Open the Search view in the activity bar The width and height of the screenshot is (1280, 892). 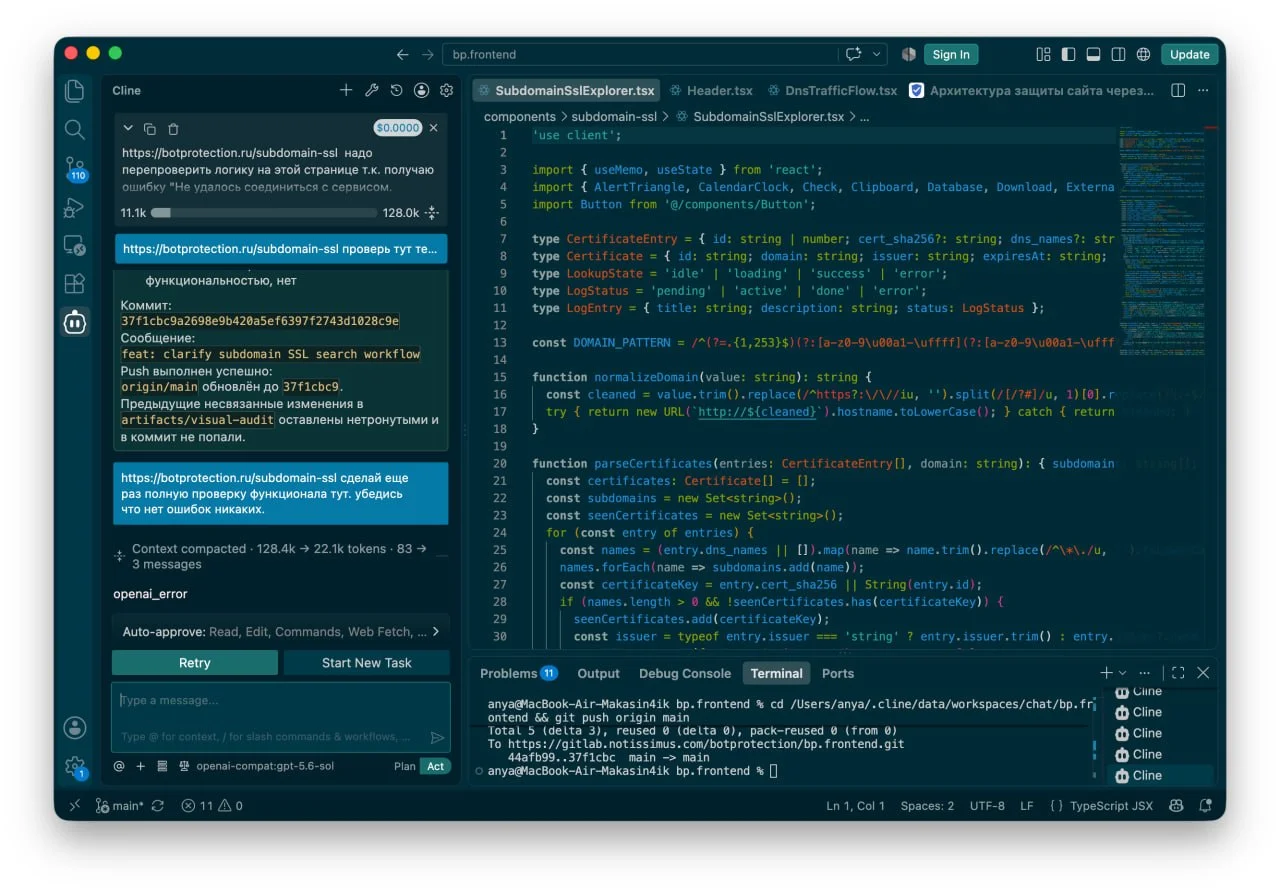tap(75, 129)
